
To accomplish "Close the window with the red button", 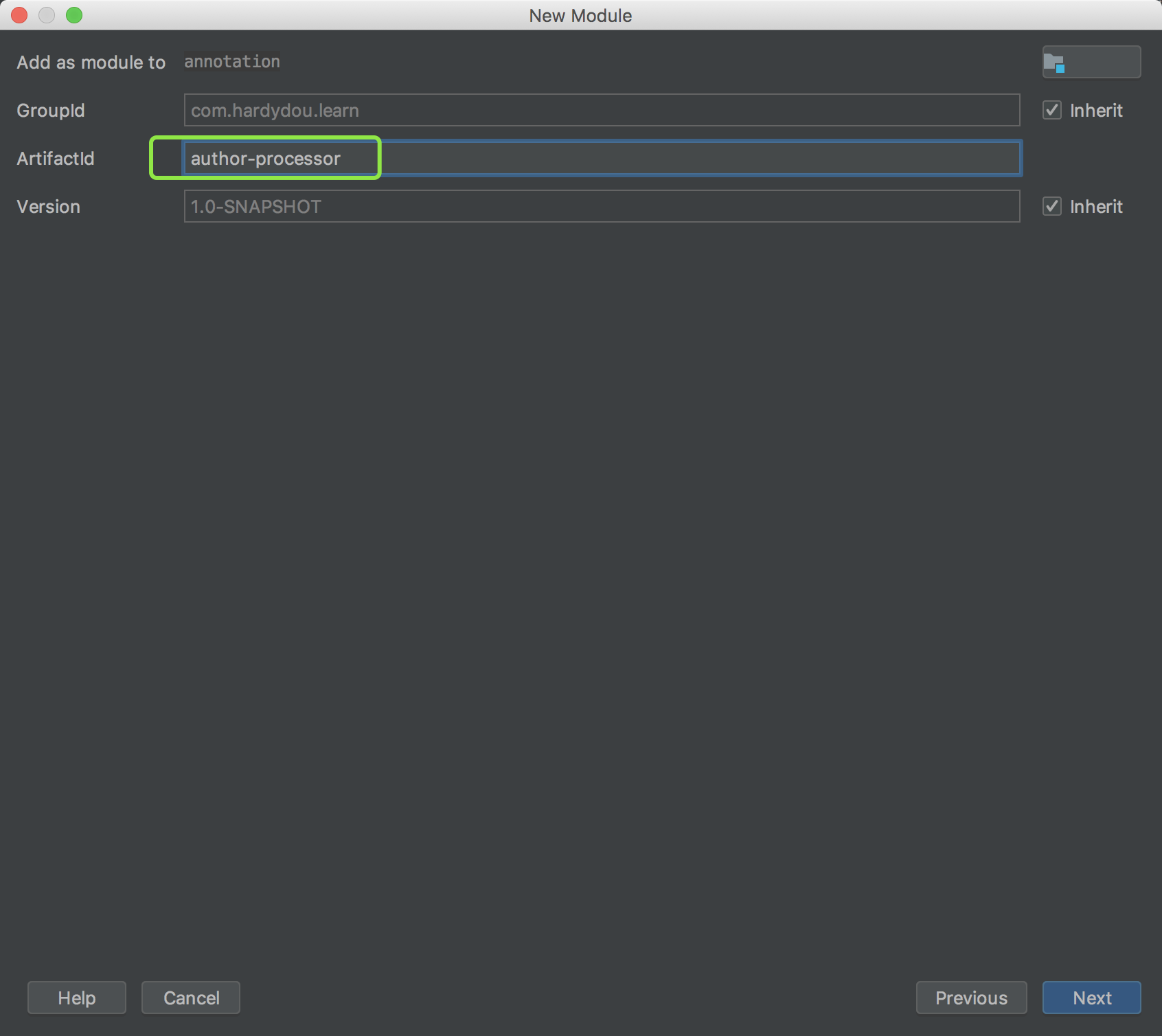I will (x=19, y=15).
